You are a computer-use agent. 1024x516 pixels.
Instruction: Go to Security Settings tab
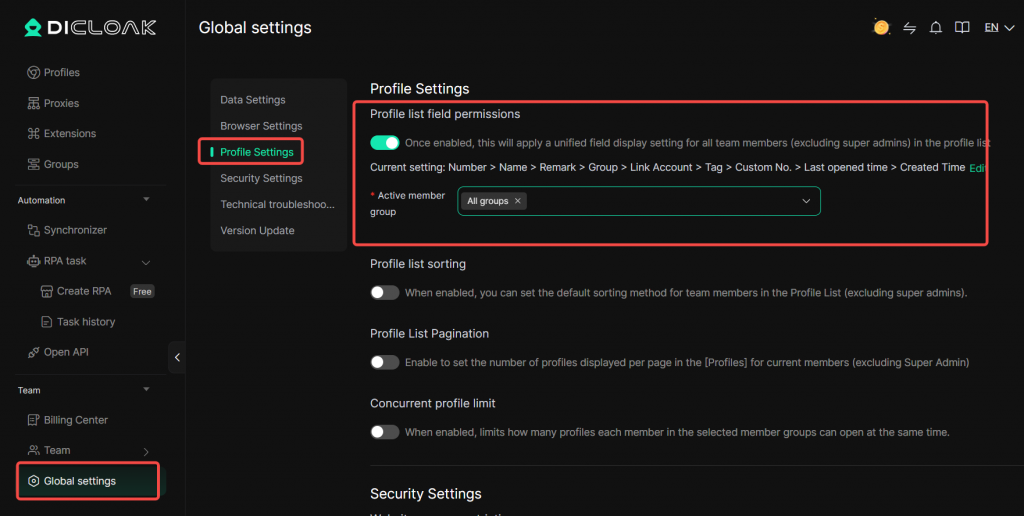(261, 178)
